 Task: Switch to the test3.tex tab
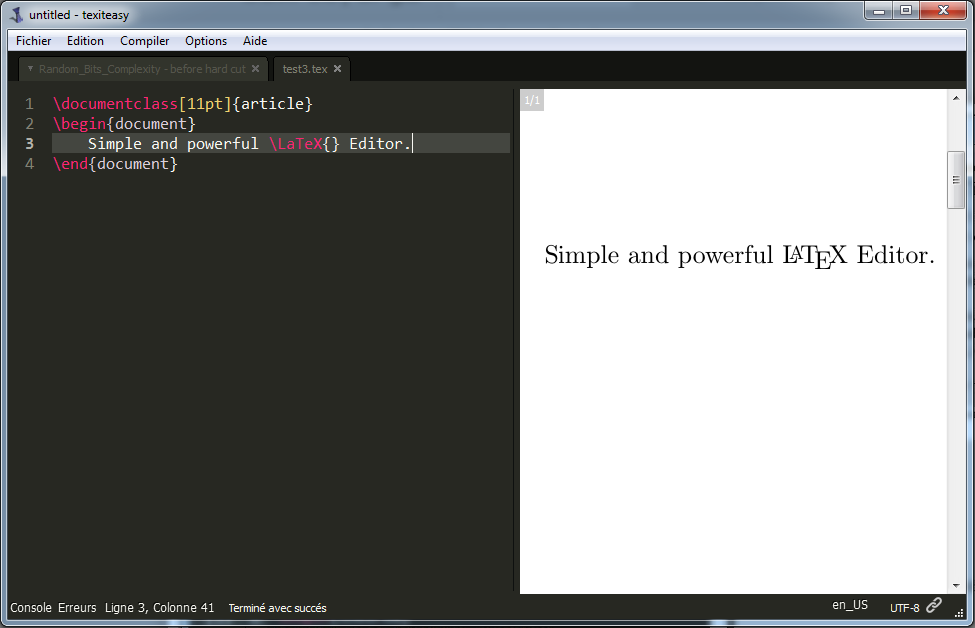pos(304,69)
